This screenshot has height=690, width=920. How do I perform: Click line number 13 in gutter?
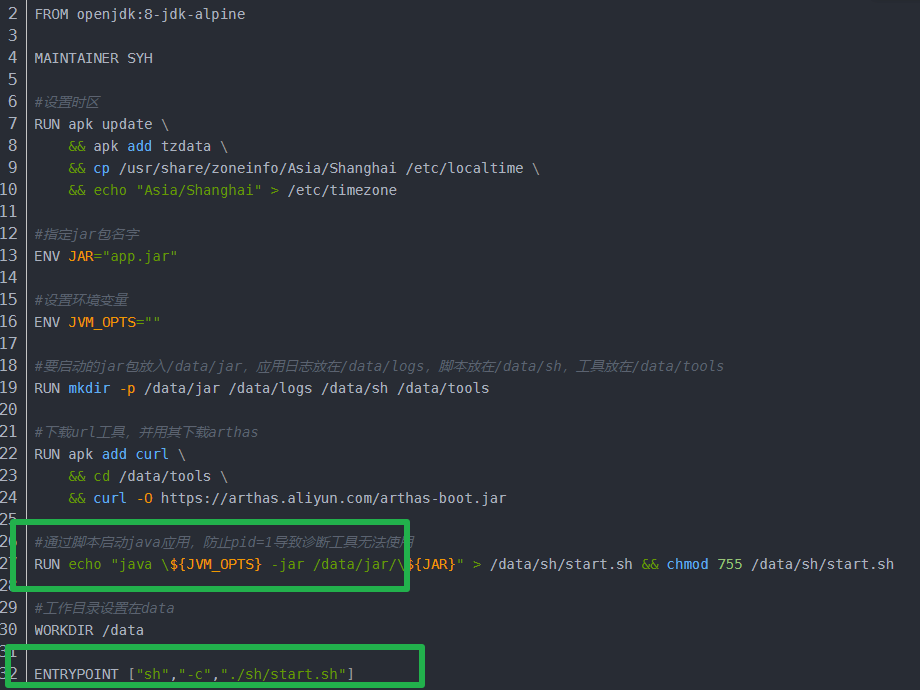9,255
